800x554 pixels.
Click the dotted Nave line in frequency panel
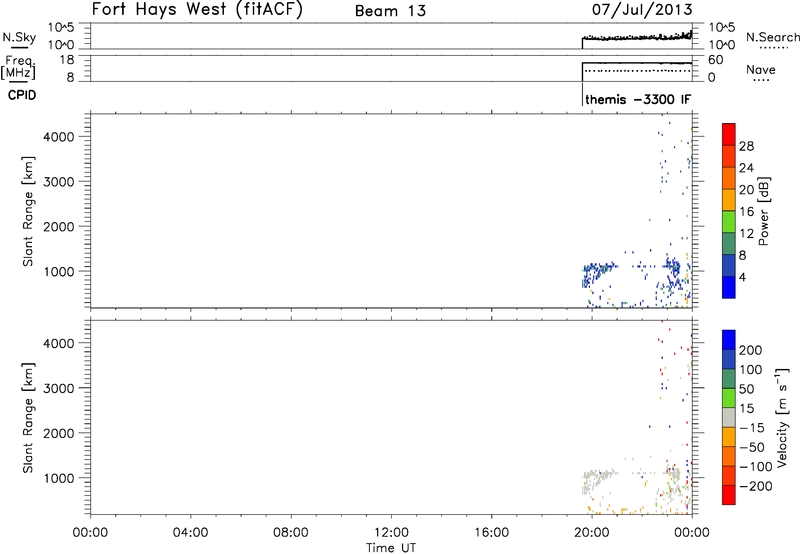pos(637,70)
